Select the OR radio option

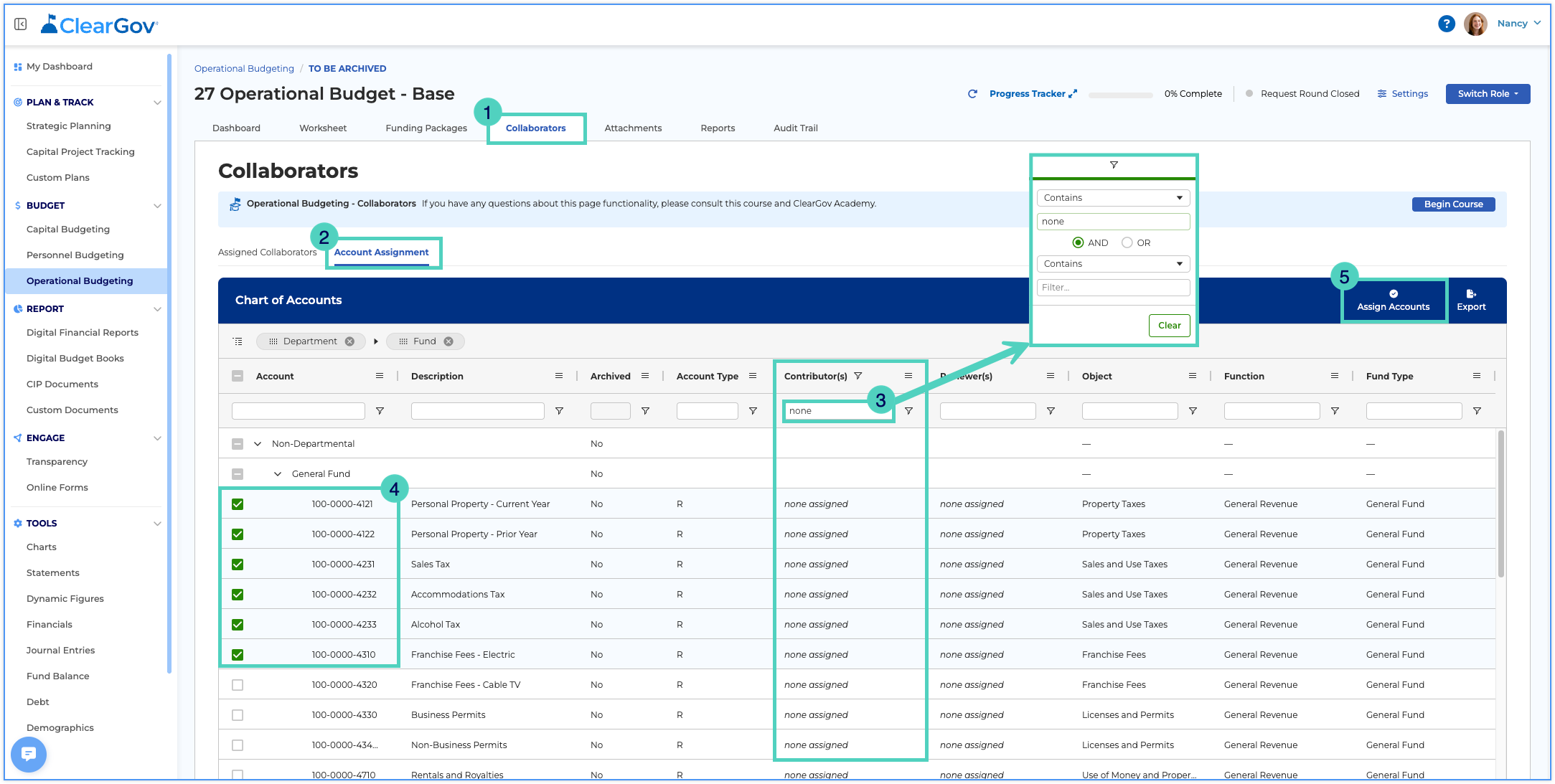1127,242
